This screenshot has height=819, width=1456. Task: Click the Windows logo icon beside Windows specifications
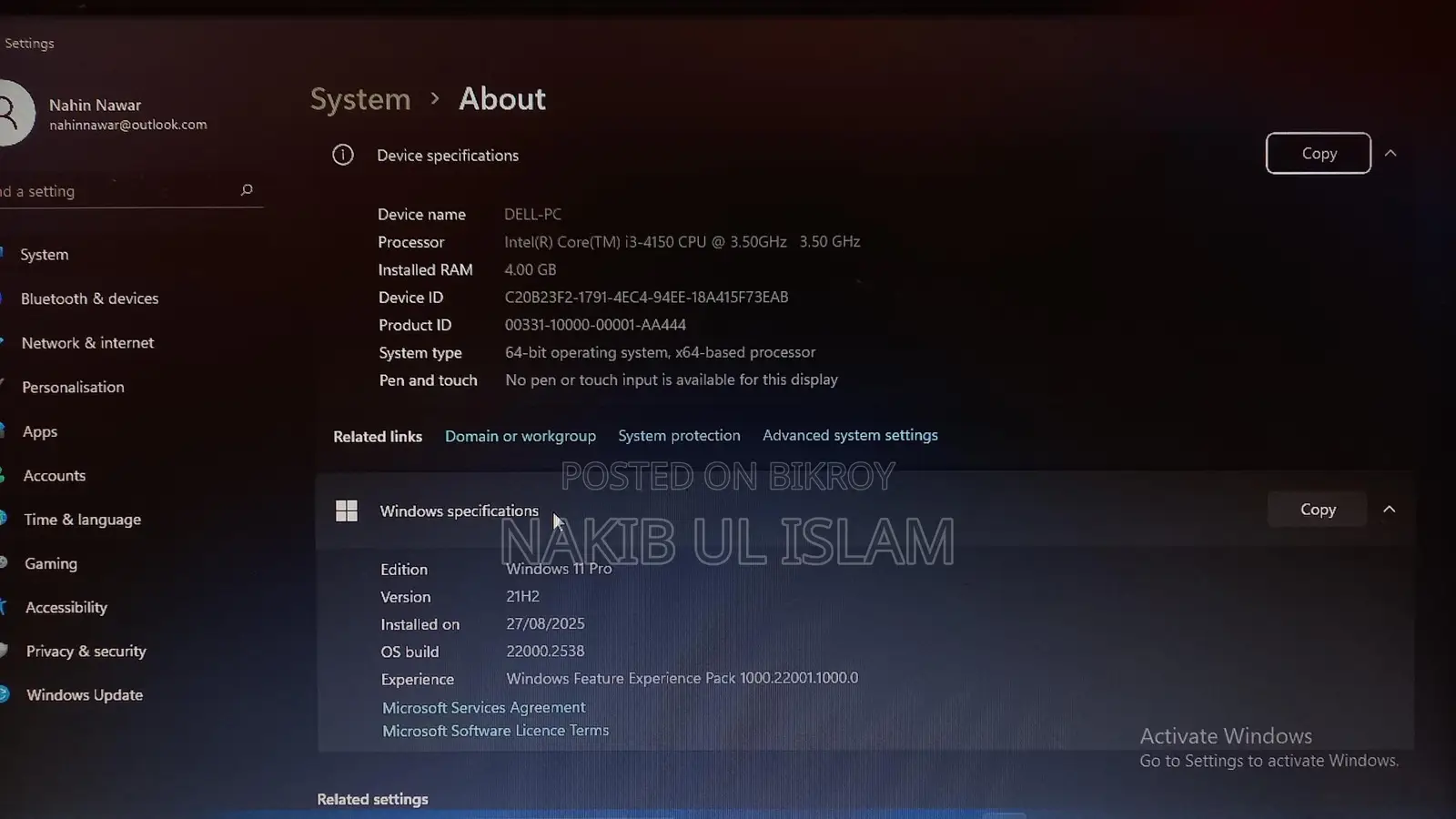point(347,511)
